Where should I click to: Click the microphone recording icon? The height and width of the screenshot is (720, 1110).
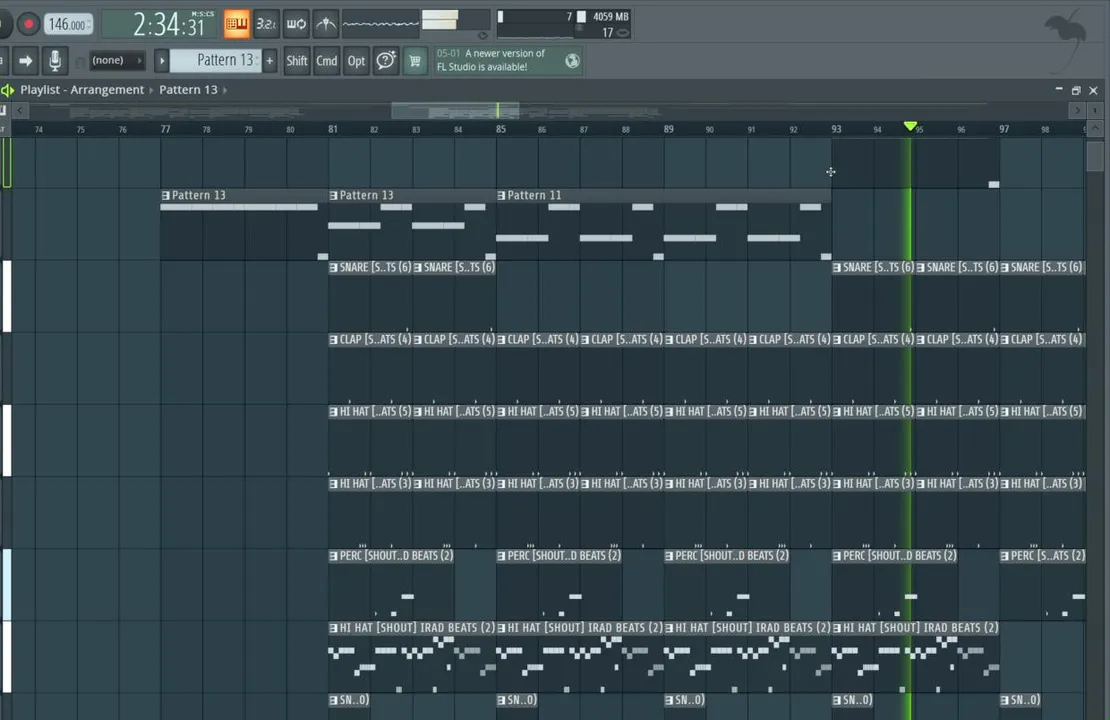click(55, 61)
